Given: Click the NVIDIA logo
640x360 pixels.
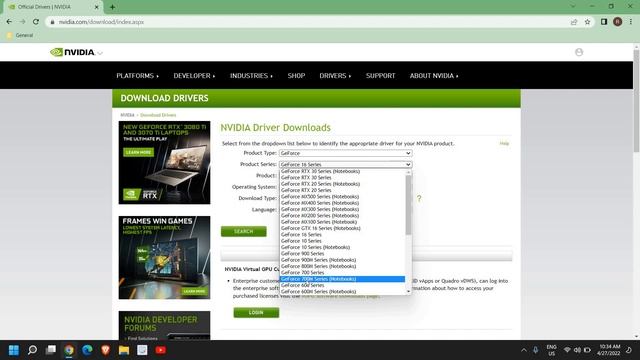Looking at the screenshot, I should pyautogui.click(x=73, y=52).
